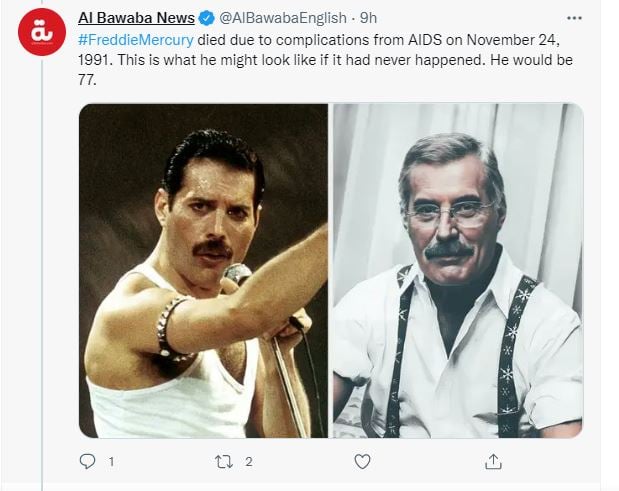Like the tweet with the heart icon
Viewport: 619px width, 491px height.
[362, 461]
